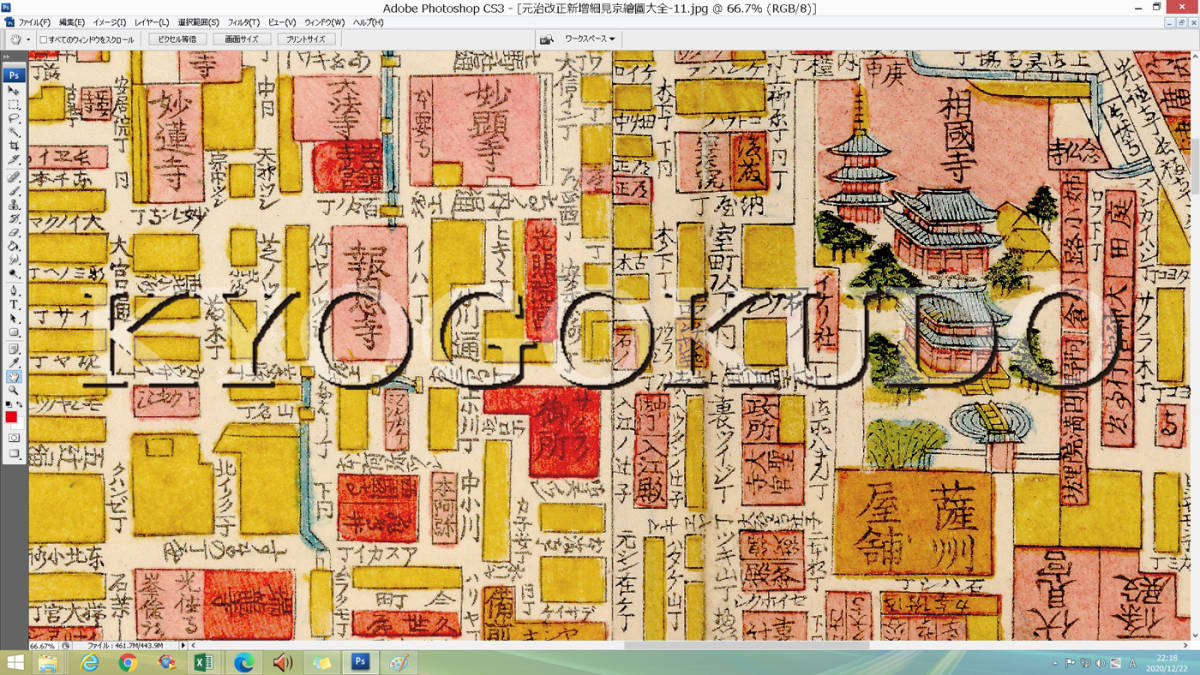Select the Slice tool

(13, 159)
